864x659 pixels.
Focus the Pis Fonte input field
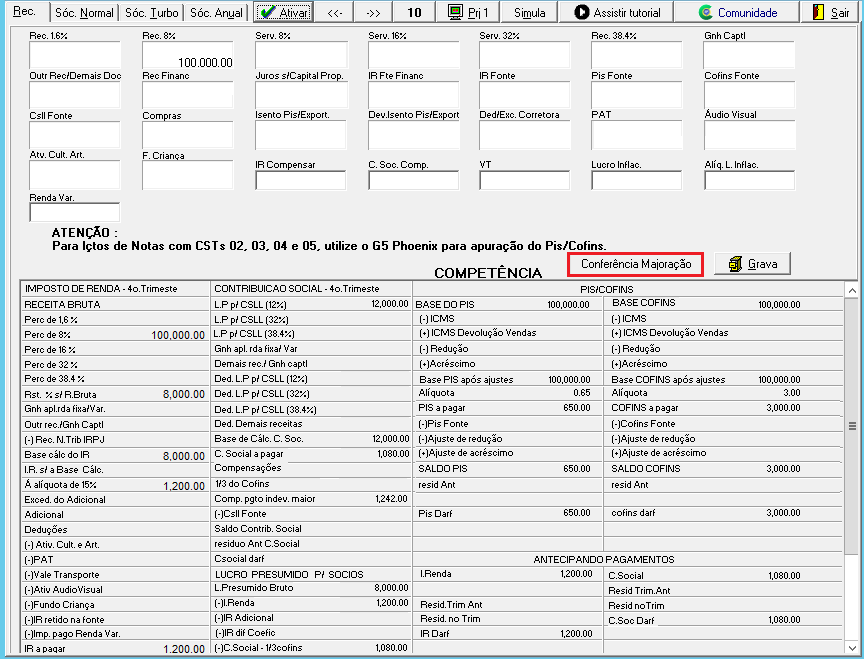pyautogui.click(x=636, y=95)
